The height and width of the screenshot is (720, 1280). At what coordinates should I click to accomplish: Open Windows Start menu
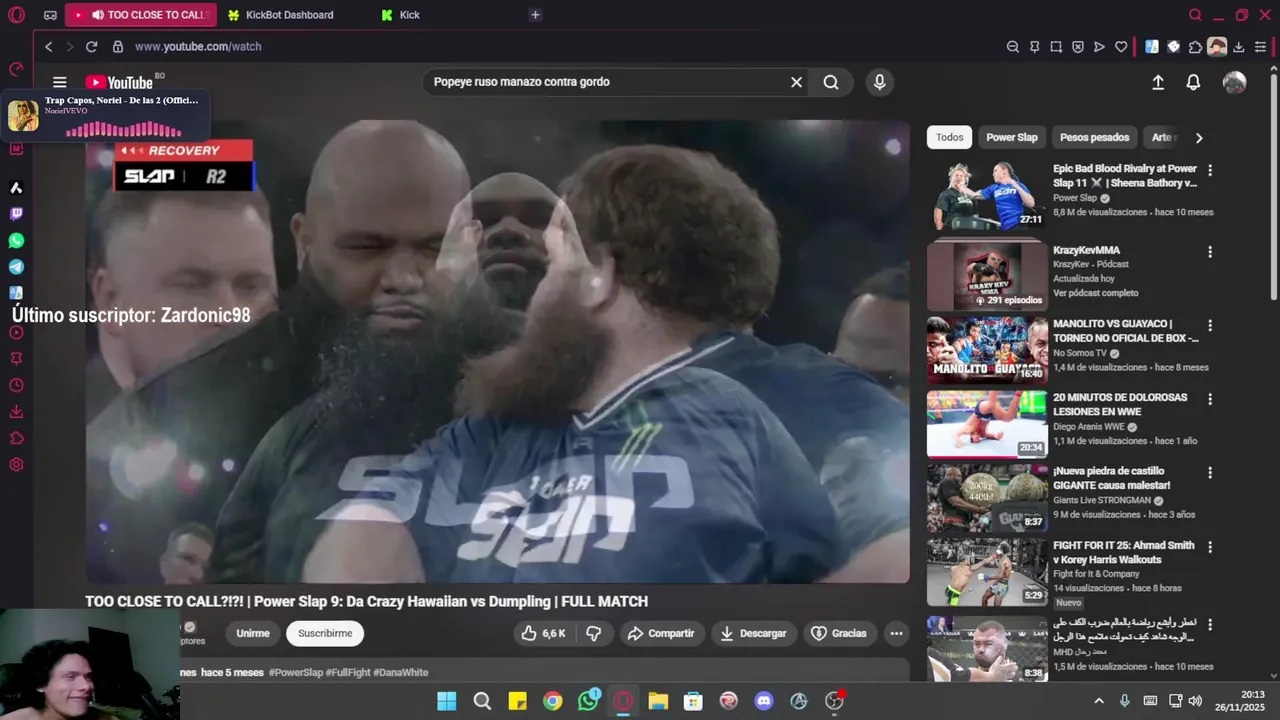[x=447, y=701]
